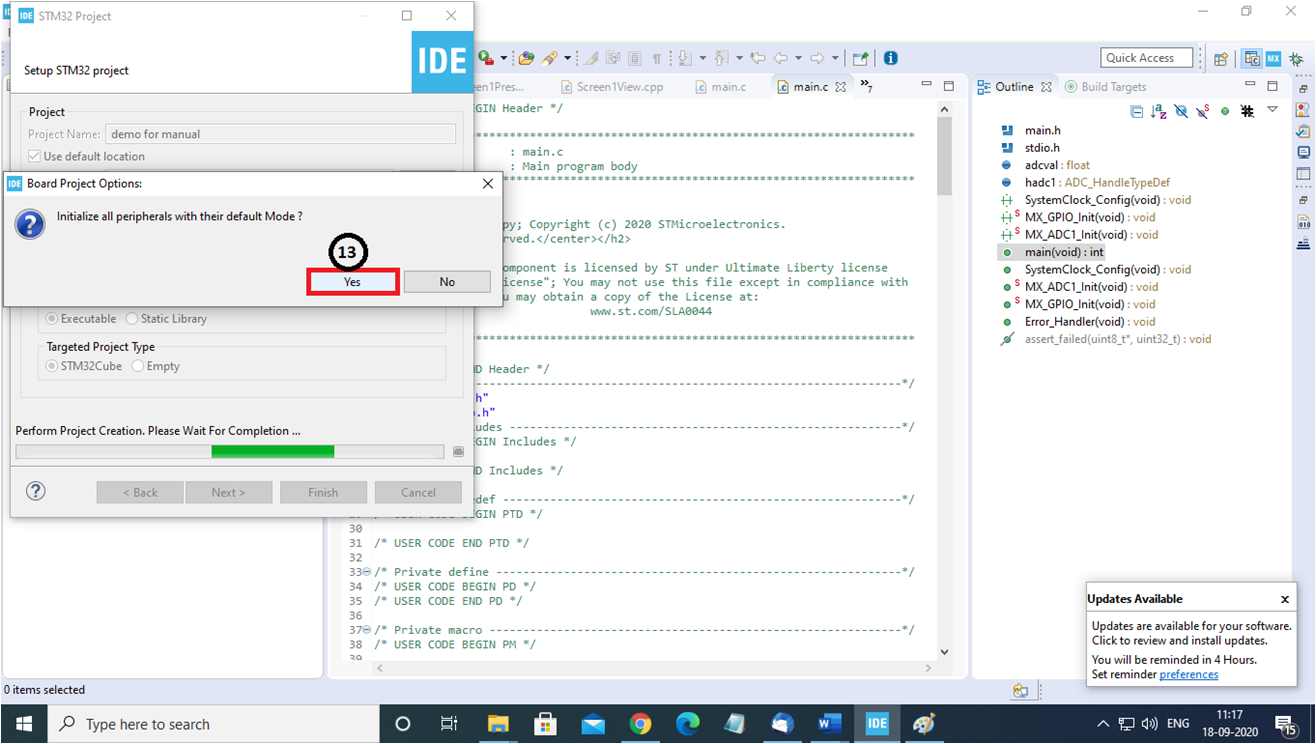Viewport: 1316px width, 744px height.
Task: Click the Next Annotation toolbar icon
Action: pos(685,58)
